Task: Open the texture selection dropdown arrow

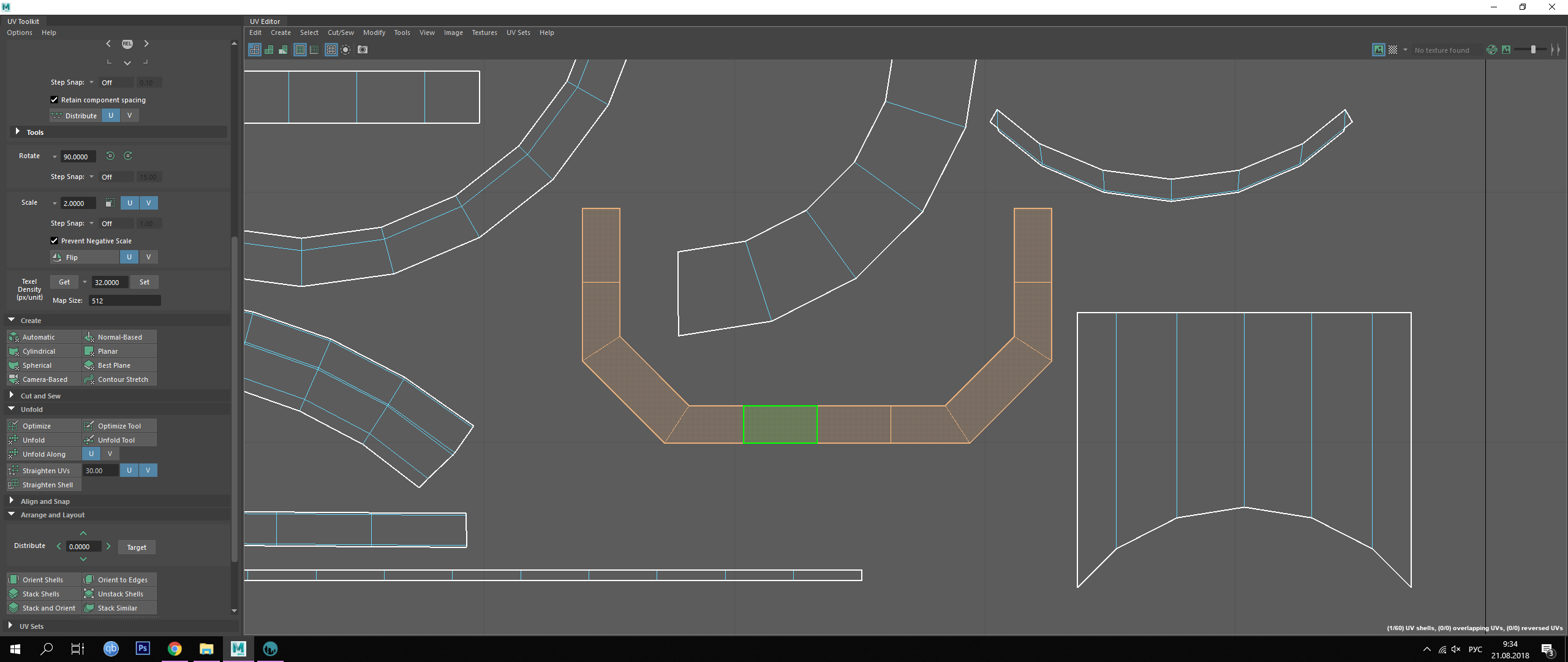Action: tap(1405, 50)
